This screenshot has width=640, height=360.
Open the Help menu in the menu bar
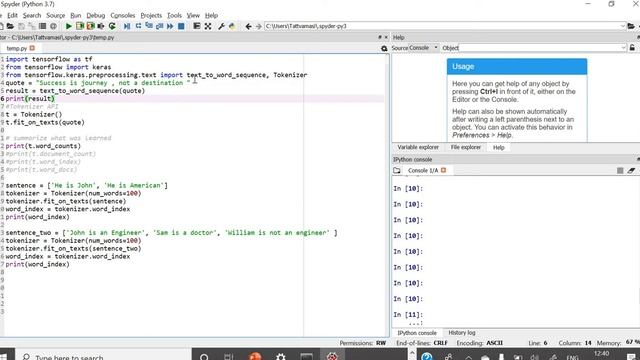(211, 15)
